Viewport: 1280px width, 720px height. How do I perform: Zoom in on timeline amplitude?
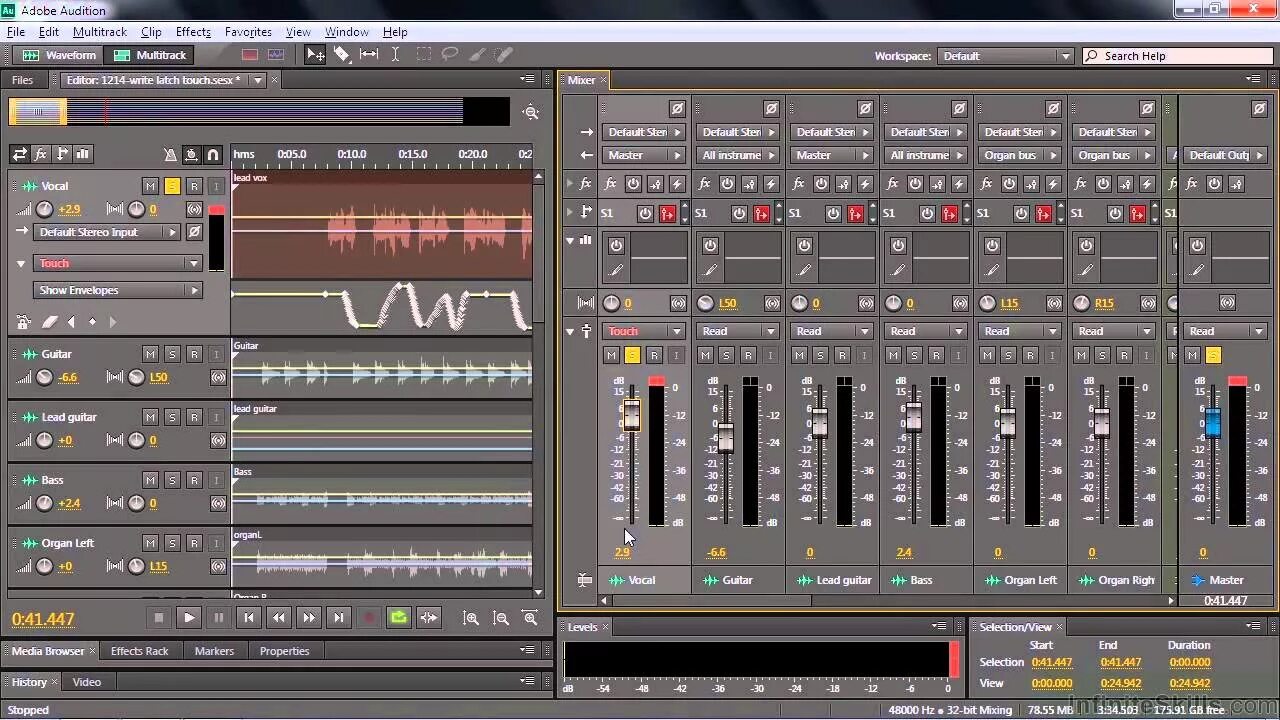tap(471, 618)
